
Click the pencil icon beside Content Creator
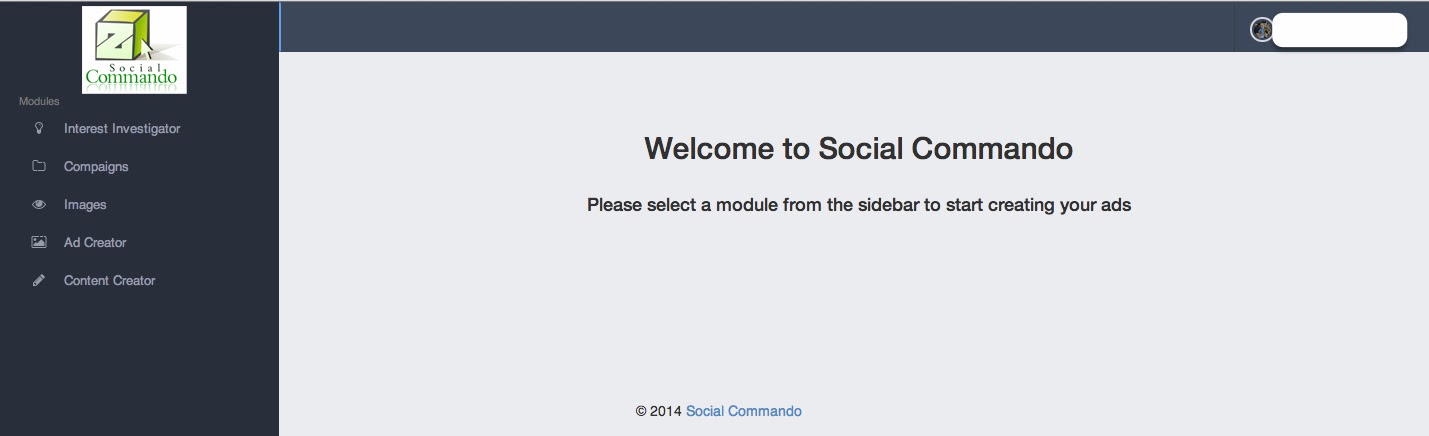39,281
